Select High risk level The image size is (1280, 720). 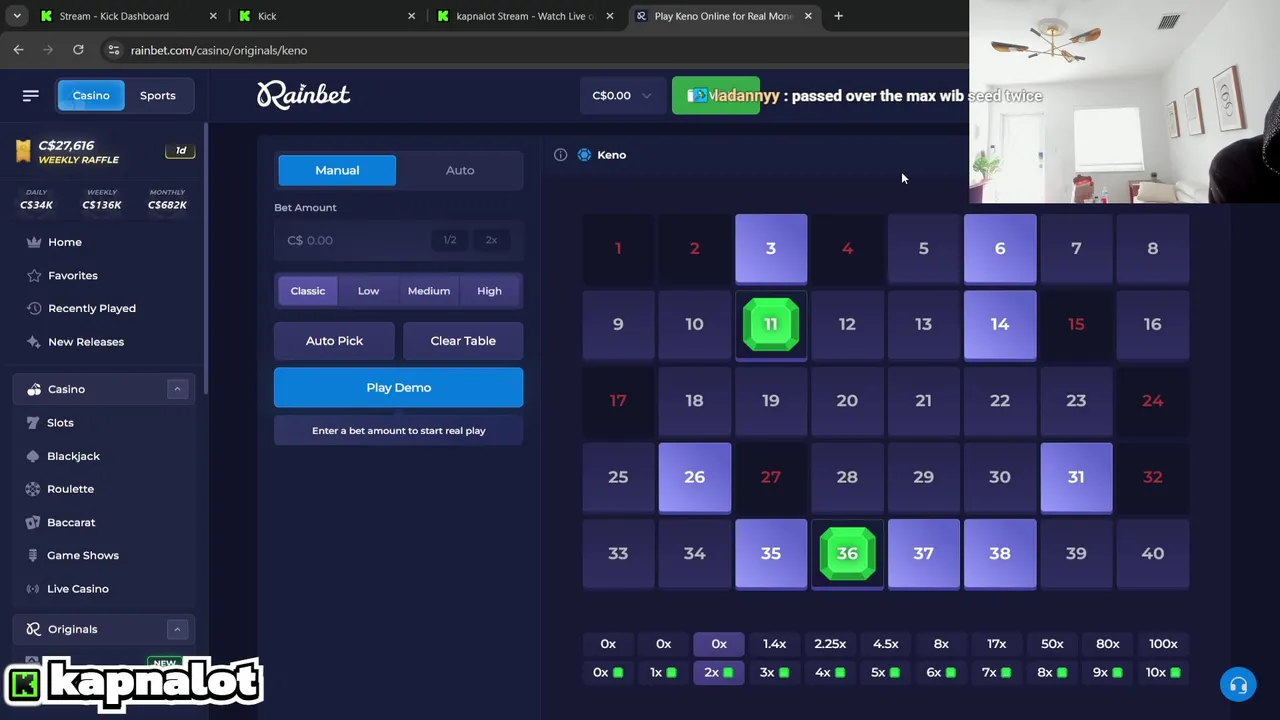pos(489,291)
